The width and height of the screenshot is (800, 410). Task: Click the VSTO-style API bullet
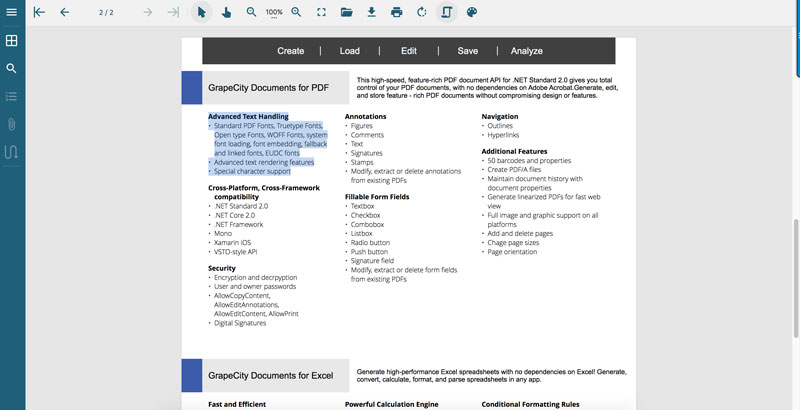click(235, 252)
